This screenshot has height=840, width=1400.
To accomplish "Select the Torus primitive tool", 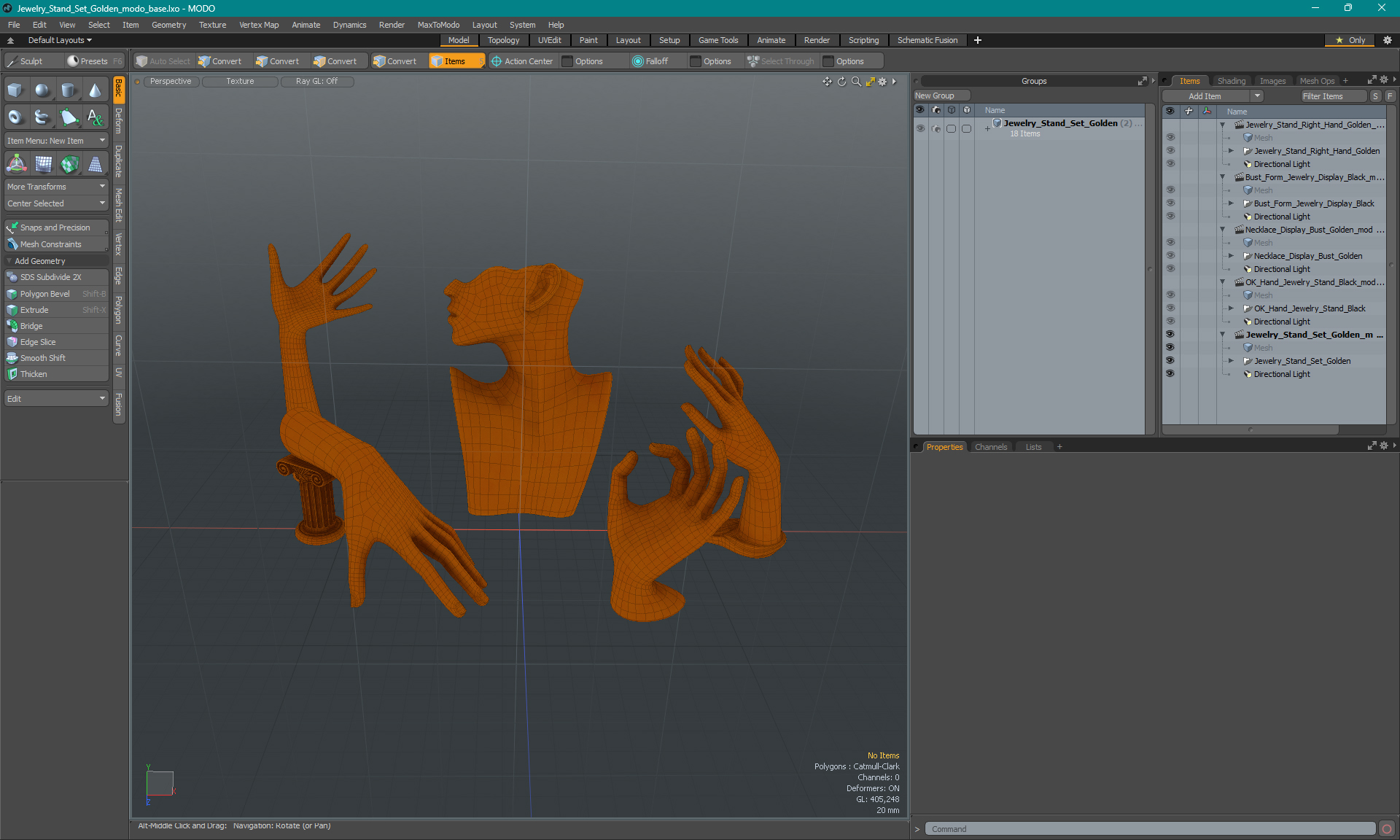I will tap(15, 117).
